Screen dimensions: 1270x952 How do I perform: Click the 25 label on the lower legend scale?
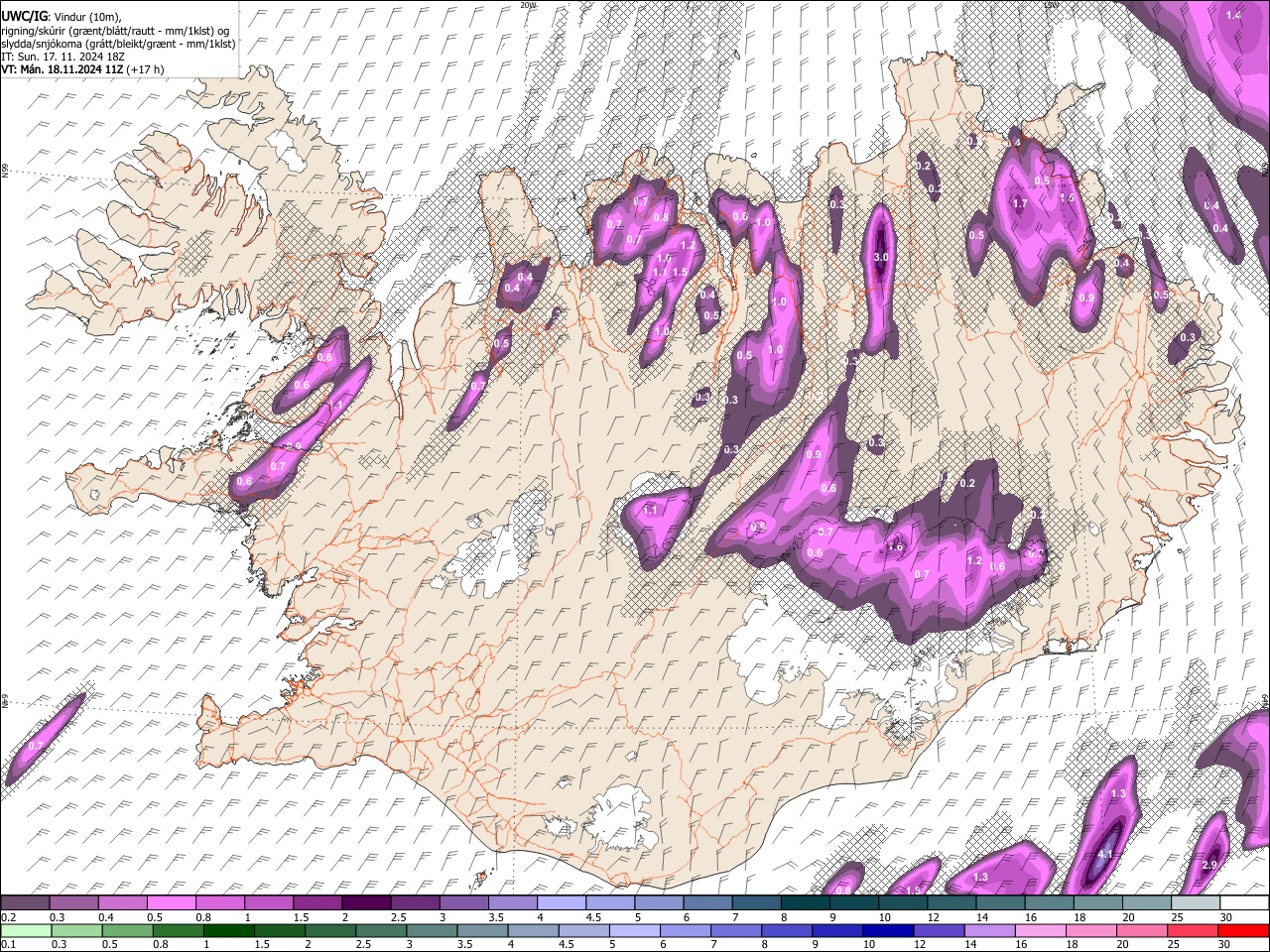pos(1174,944)
